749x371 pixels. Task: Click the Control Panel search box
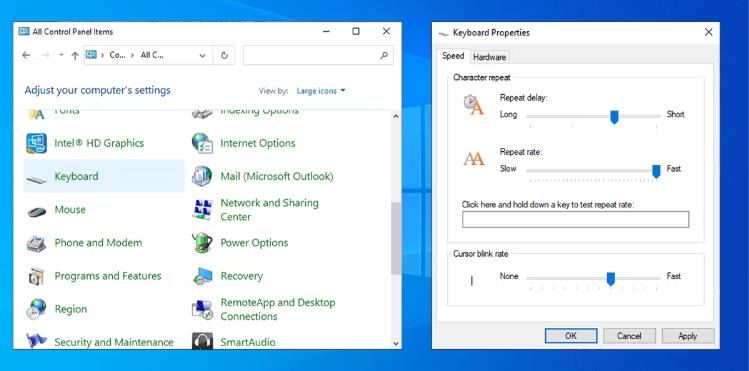click(318, 55)
